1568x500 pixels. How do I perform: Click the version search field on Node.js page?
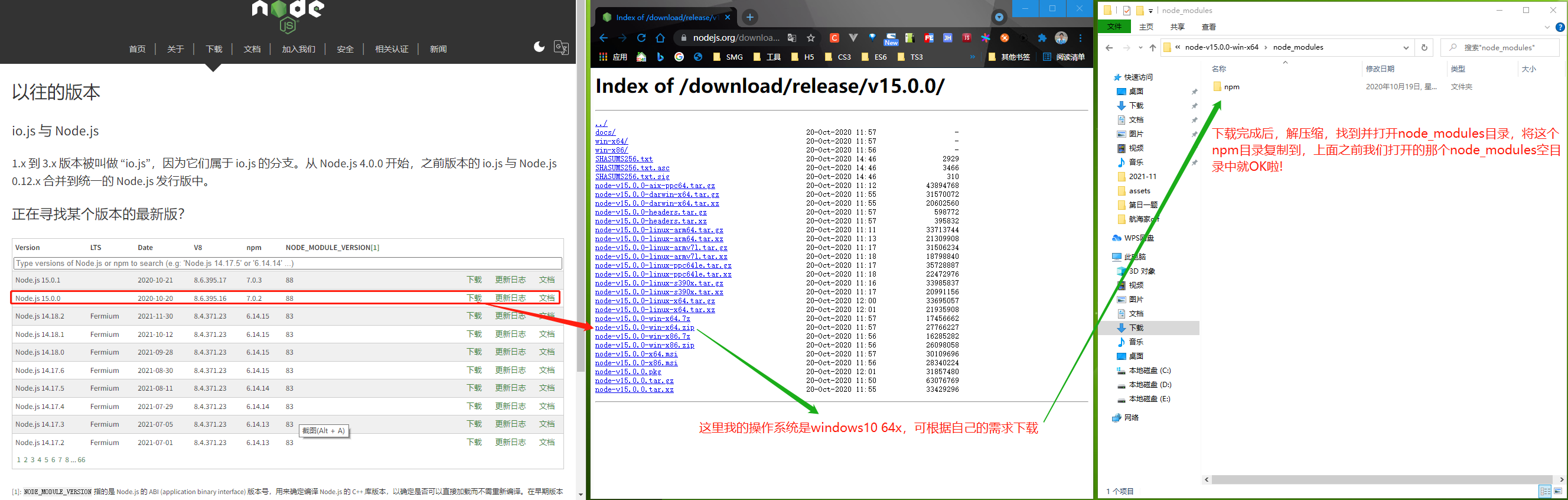287,263
